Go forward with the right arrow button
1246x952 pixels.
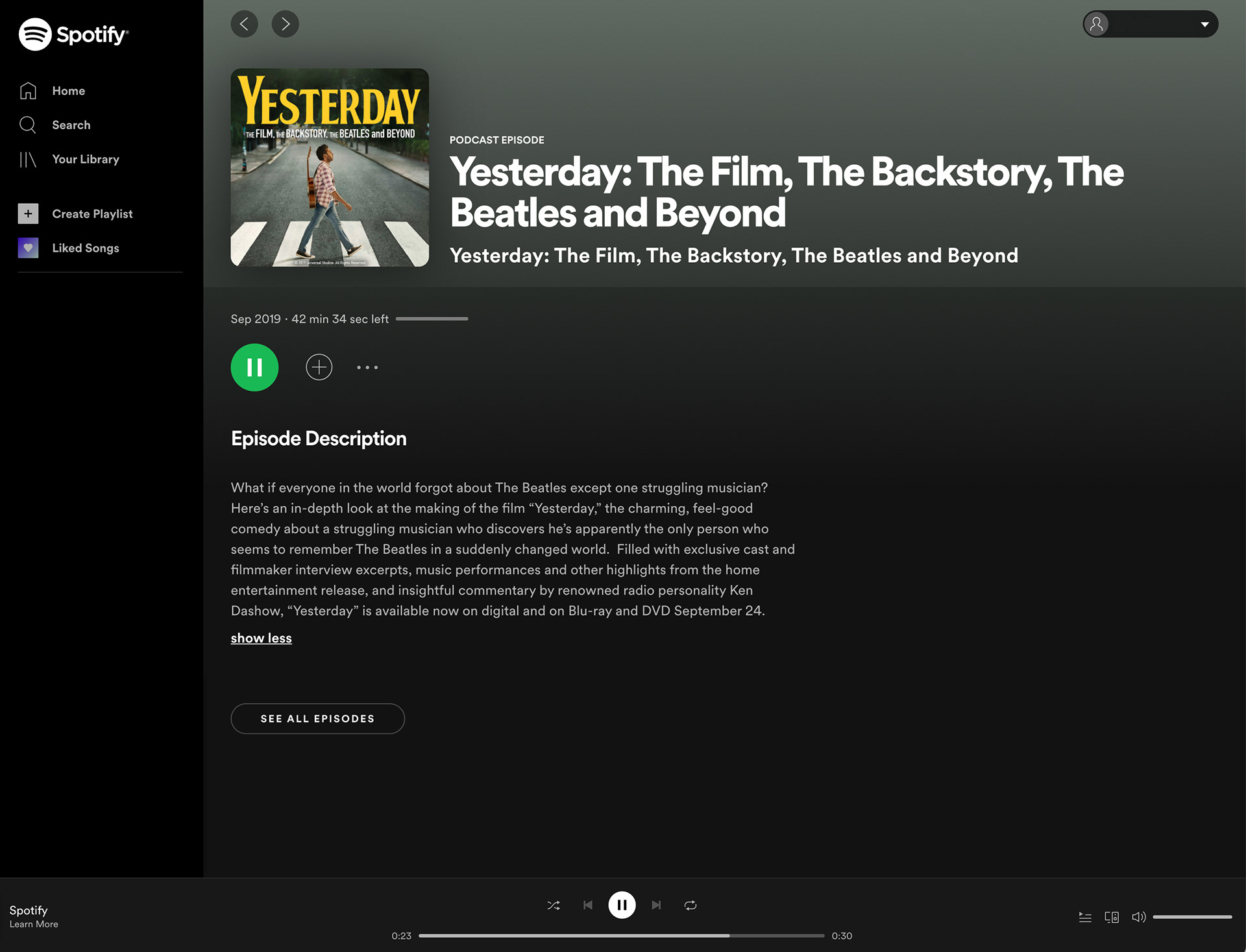[285, 24]
